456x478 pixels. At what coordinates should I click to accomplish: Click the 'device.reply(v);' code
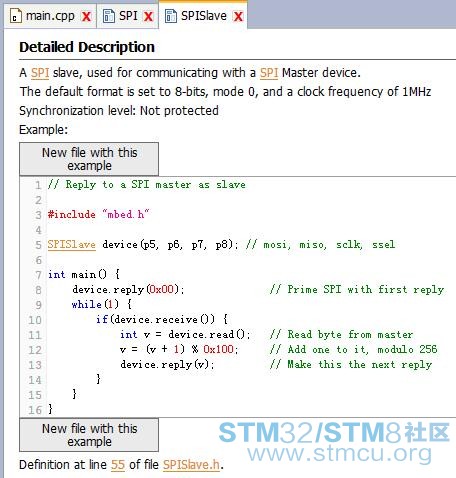[167, 364]
